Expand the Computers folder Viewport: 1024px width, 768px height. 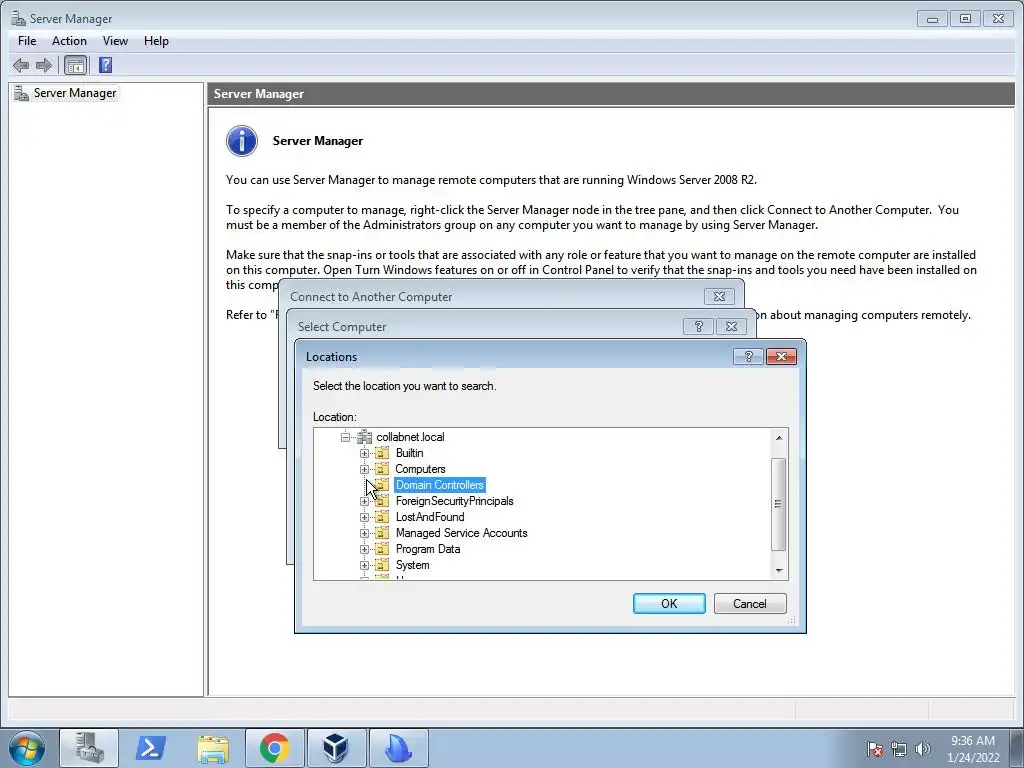[364, 469]
